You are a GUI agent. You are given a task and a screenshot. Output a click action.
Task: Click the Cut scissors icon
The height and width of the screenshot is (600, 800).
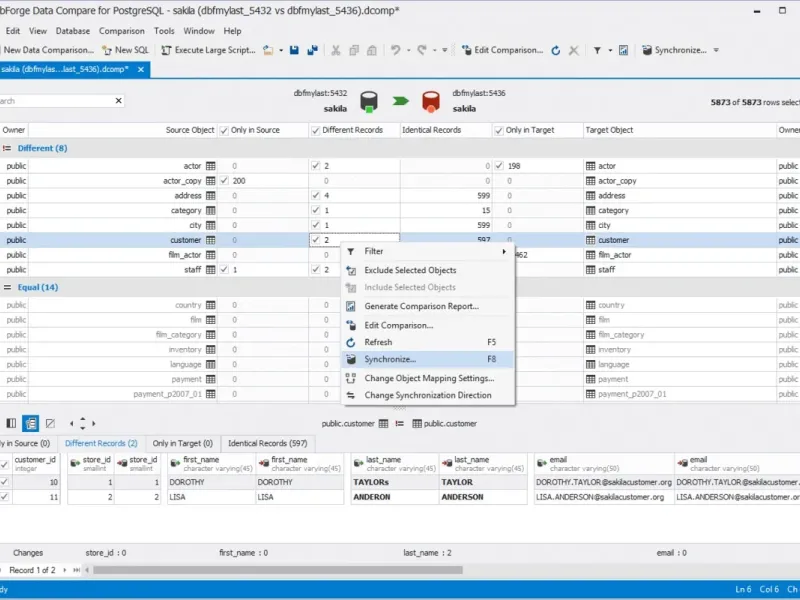click(x=335, y=50)
